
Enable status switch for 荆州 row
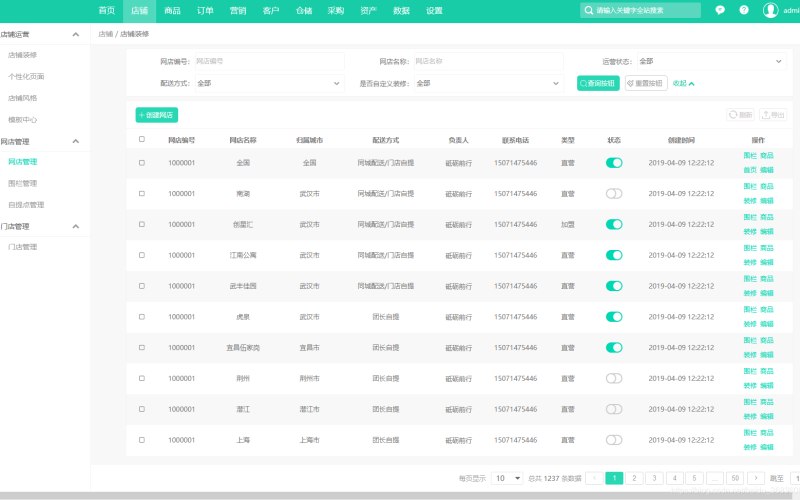pos(614,378)
